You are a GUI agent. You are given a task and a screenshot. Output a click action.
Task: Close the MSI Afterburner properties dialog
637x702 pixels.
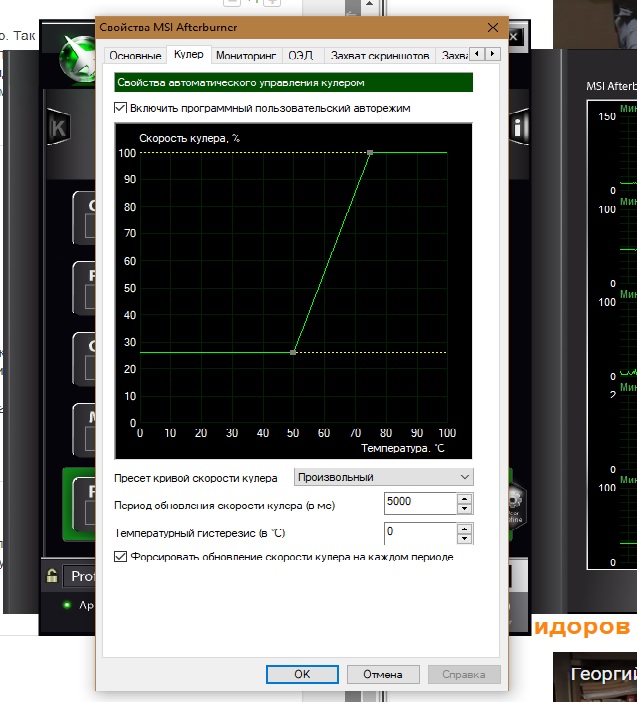(493, 27)
